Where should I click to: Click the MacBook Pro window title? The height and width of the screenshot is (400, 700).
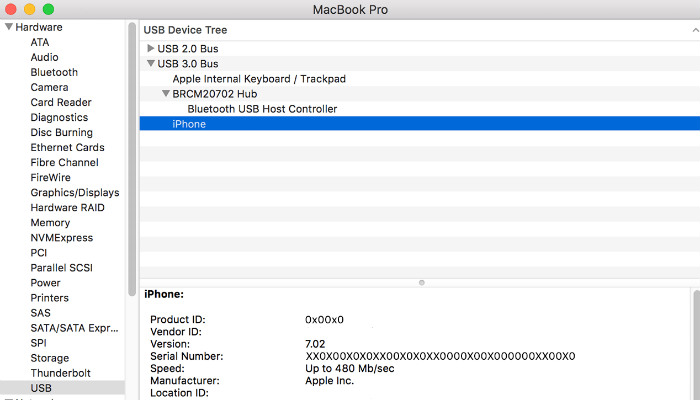350,9
